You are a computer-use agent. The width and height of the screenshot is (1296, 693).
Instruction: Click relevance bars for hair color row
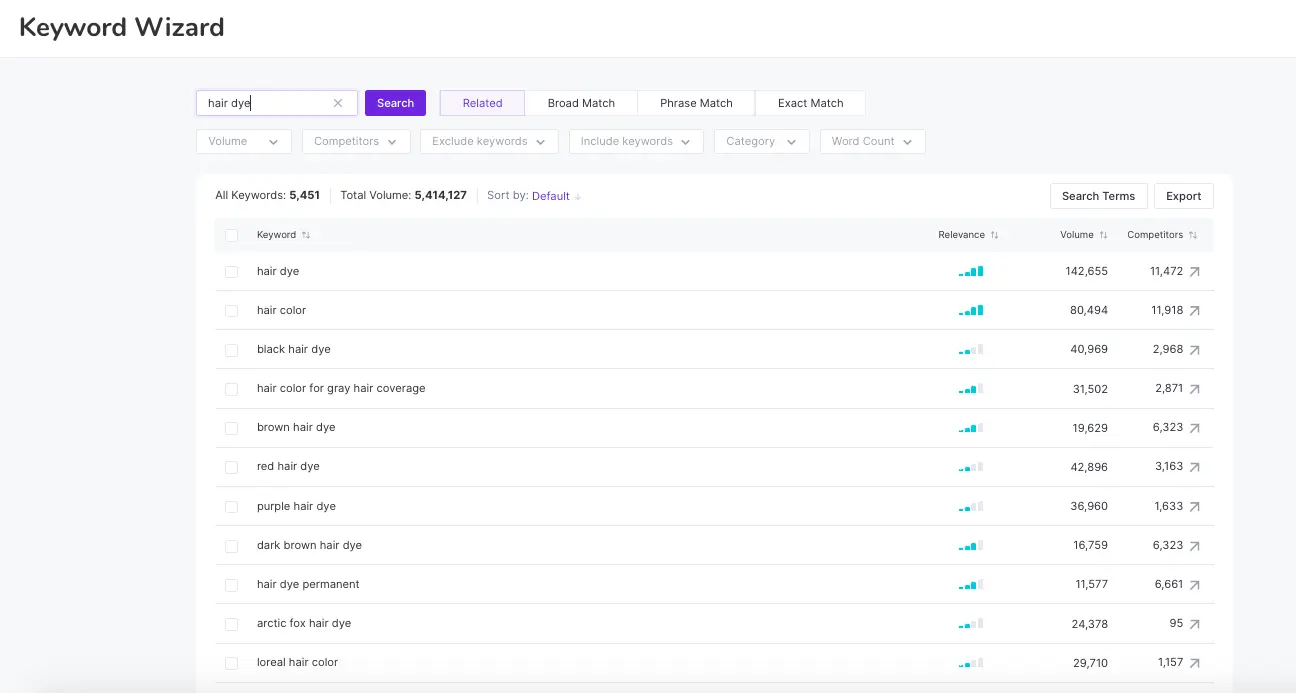[970, 311]
